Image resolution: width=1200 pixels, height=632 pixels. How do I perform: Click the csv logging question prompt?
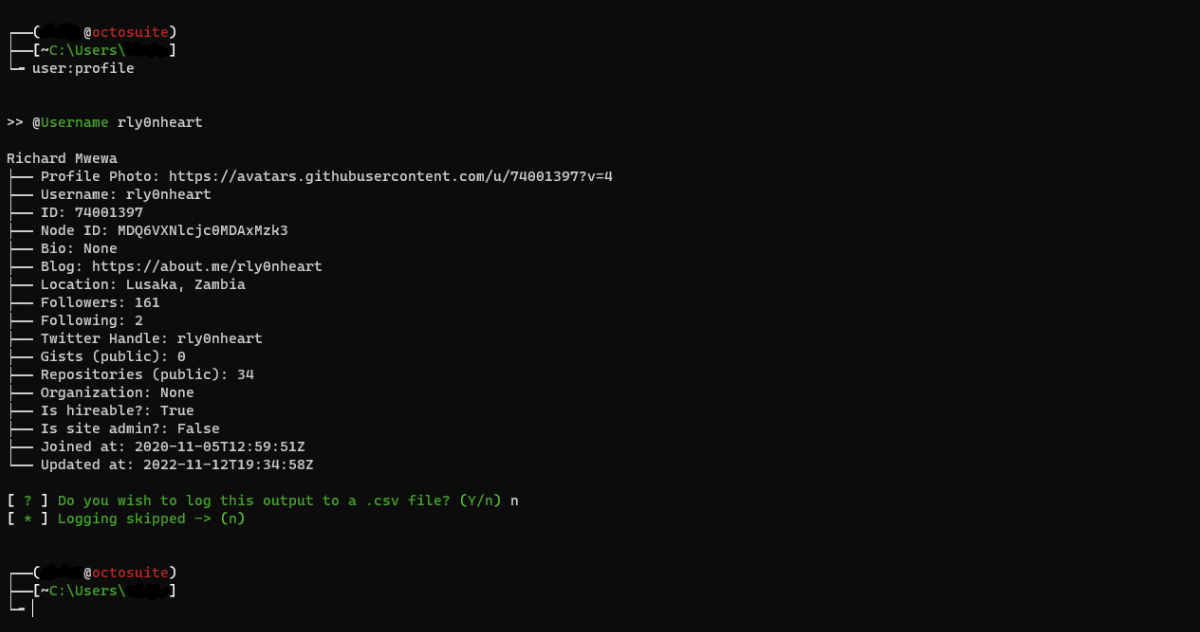(x=280, y=500)
